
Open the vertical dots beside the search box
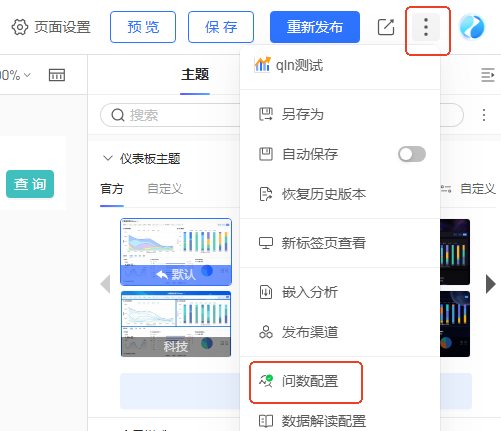tap(484, 115)
